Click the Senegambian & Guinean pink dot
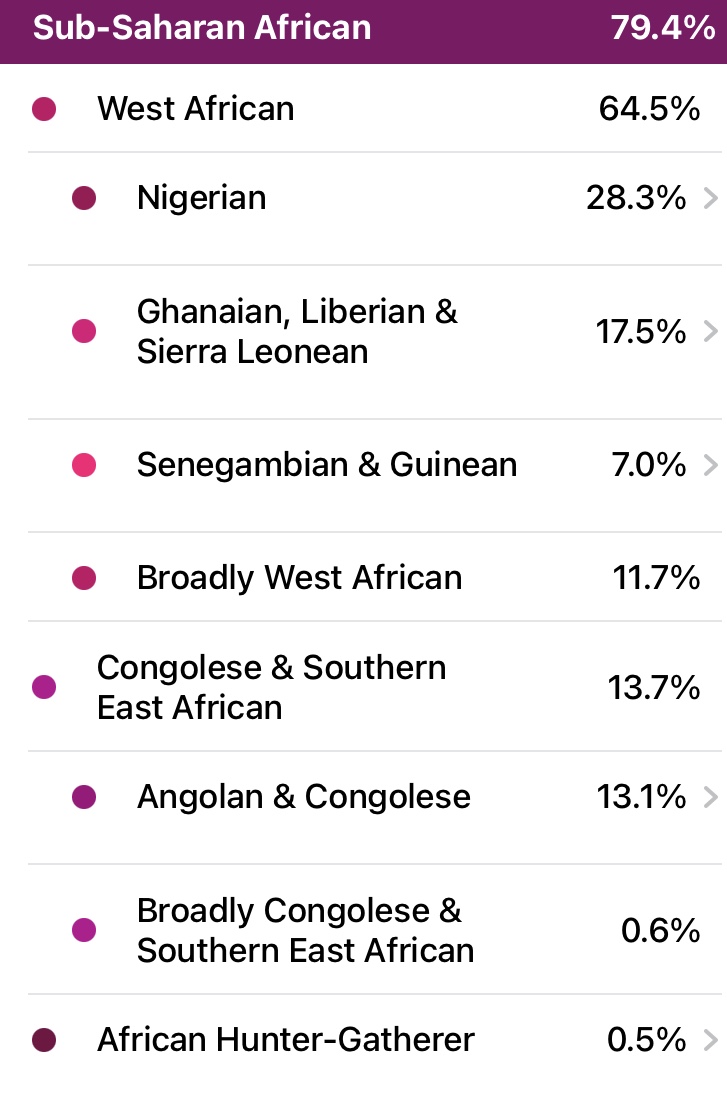This screenshot has height=1100, width=727. [x=84, y=465]
